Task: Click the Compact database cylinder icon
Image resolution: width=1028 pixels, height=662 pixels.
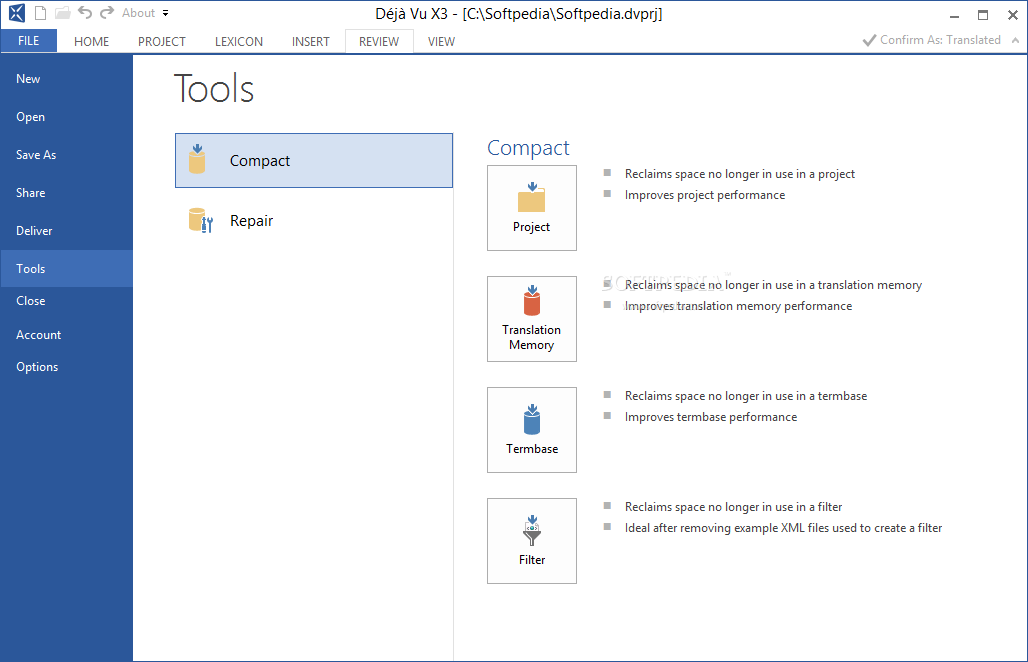Action: 197,159
